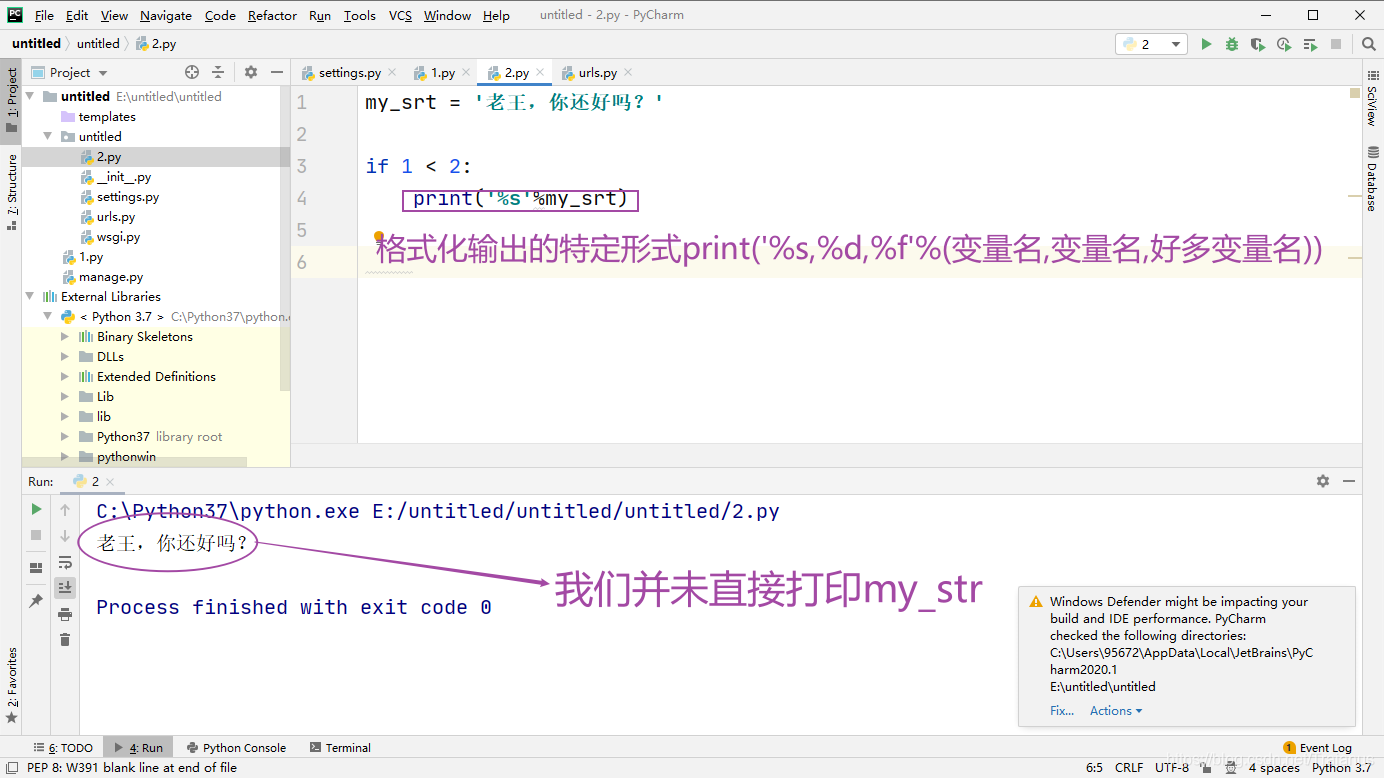Open the concurrency diagram run icon

[1310, 44]
